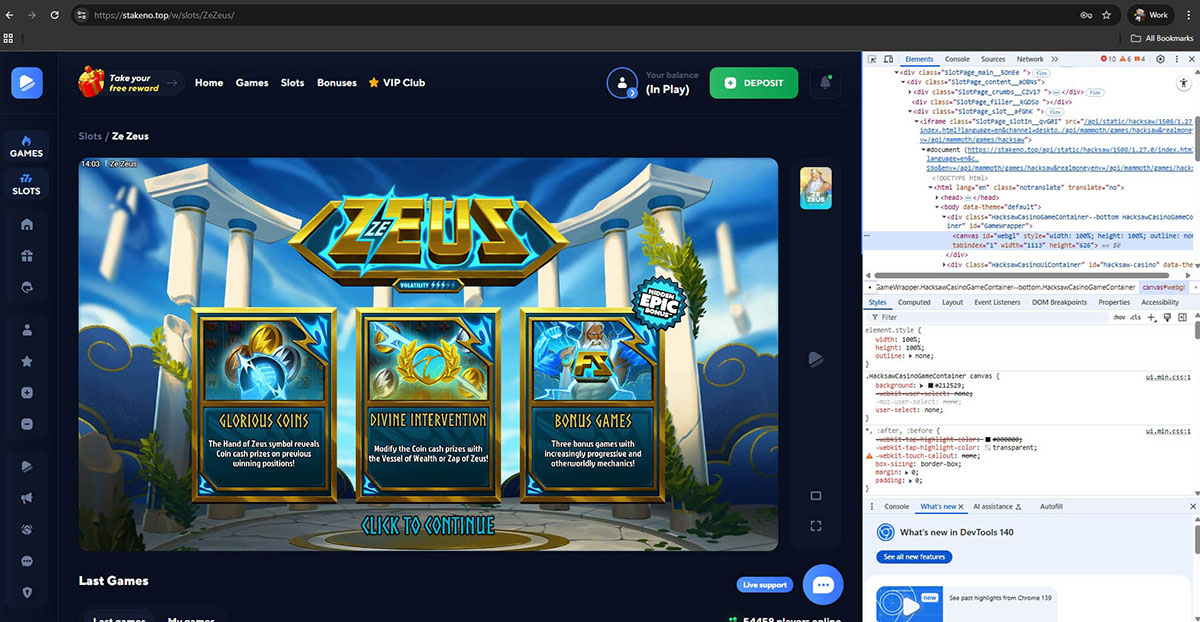Open DevTools settings gear
This screenshot has height=622, width=1200.
coord(1160,59)
